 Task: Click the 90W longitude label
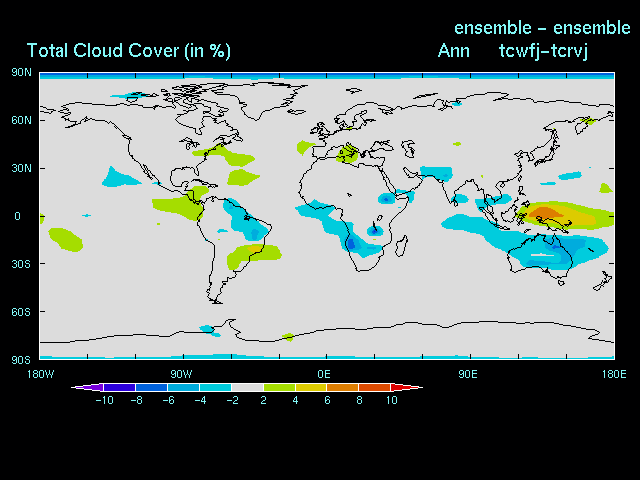(x=181, y=374)
